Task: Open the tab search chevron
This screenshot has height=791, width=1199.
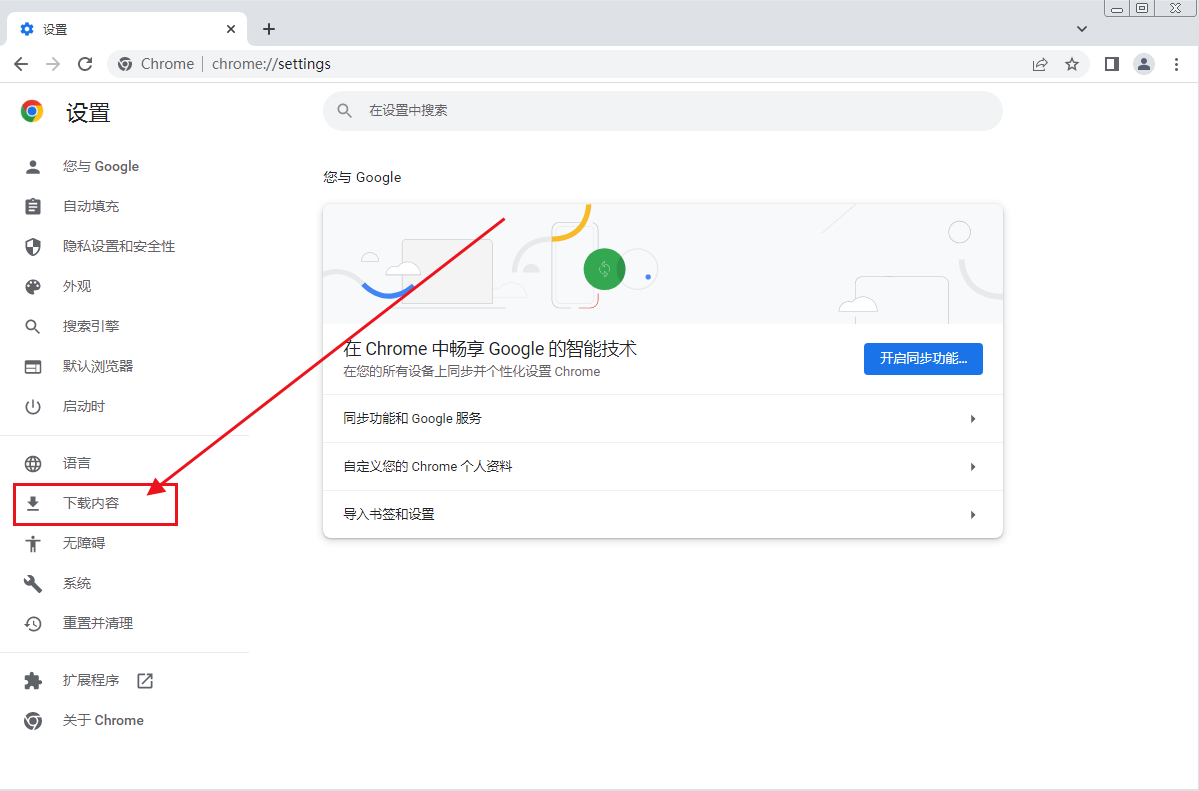Action: [x=1081, y=29]
